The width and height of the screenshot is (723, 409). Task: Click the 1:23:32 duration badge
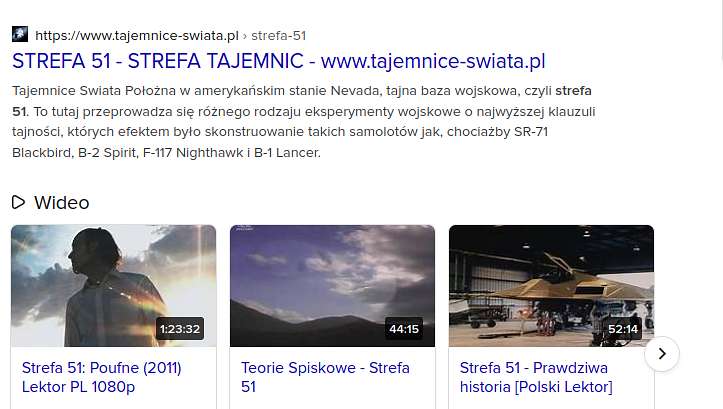click(180, 329)
